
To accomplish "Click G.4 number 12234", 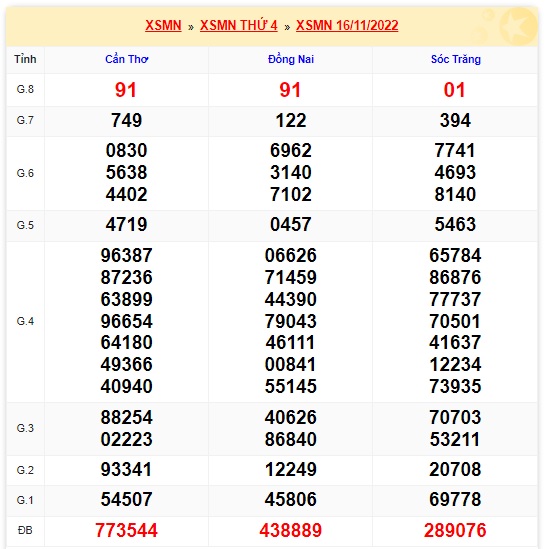I will click(455, 364).
